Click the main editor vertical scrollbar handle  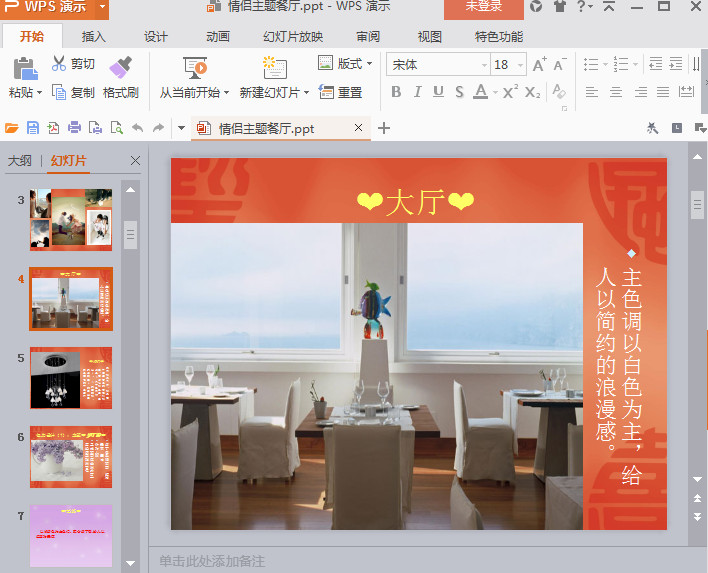pyautogui.click(x=697, y=205)
